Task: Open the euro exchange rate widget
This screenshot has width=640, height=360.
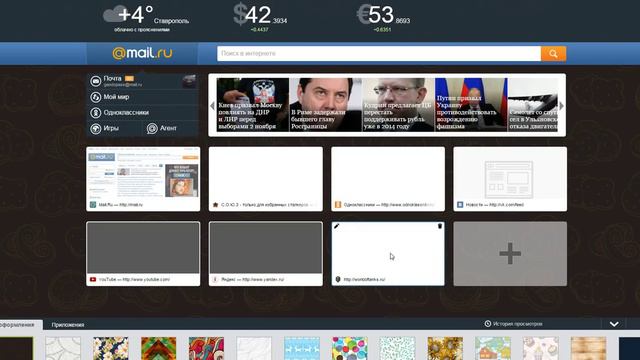Action: pos(383,18)
